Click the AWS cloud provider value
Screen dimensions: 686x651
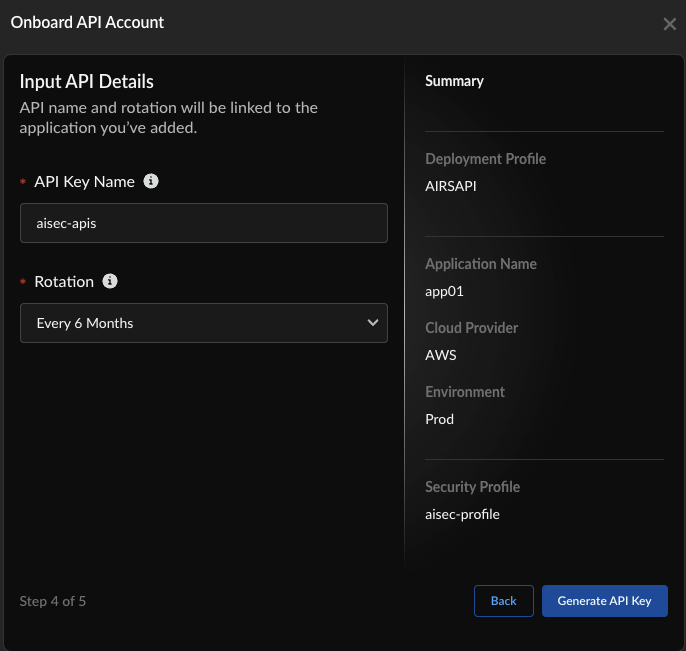point(440,355)
